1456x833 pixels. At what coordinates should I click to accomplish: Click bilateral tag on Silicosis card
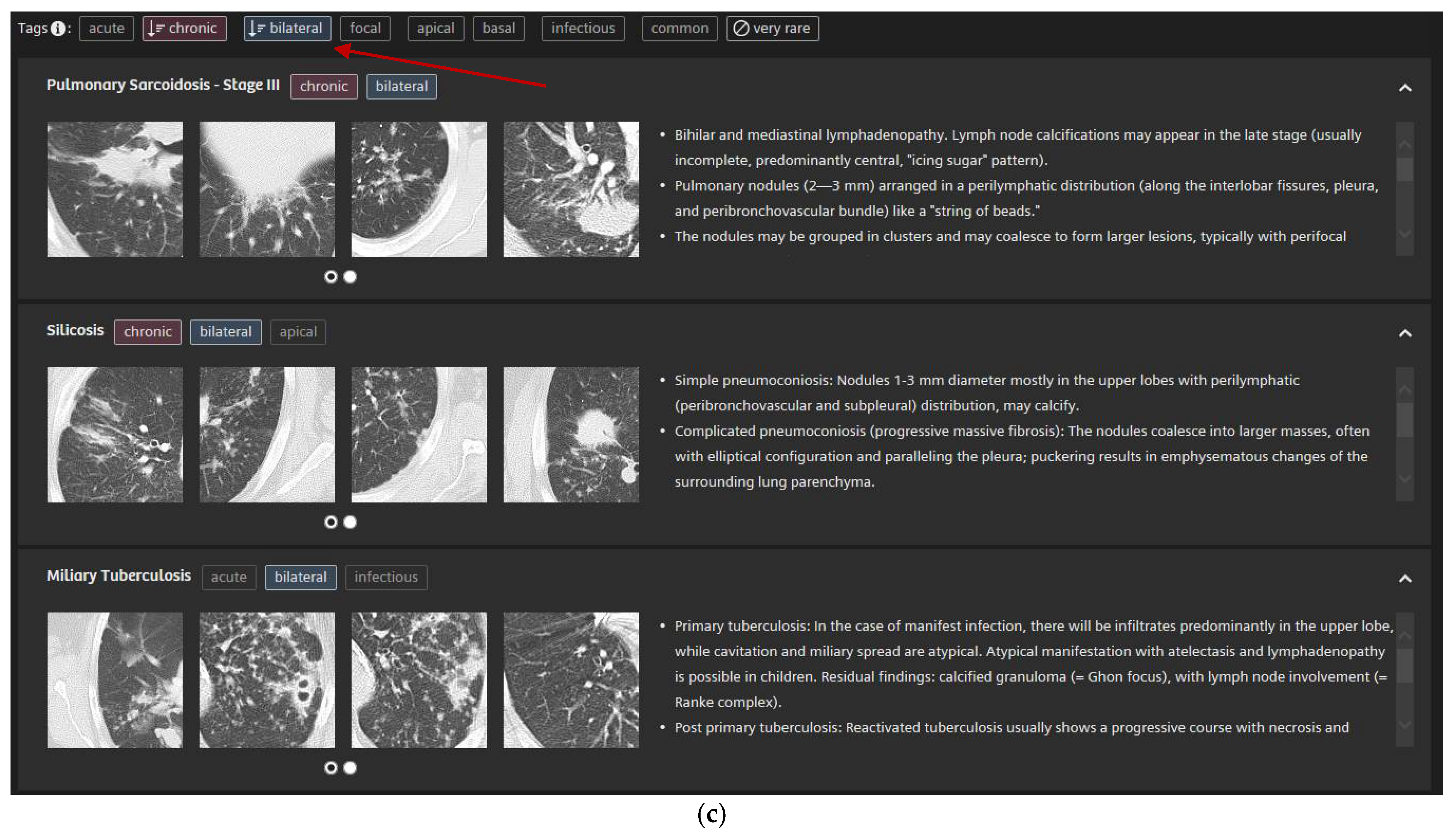tap(225, 332)
